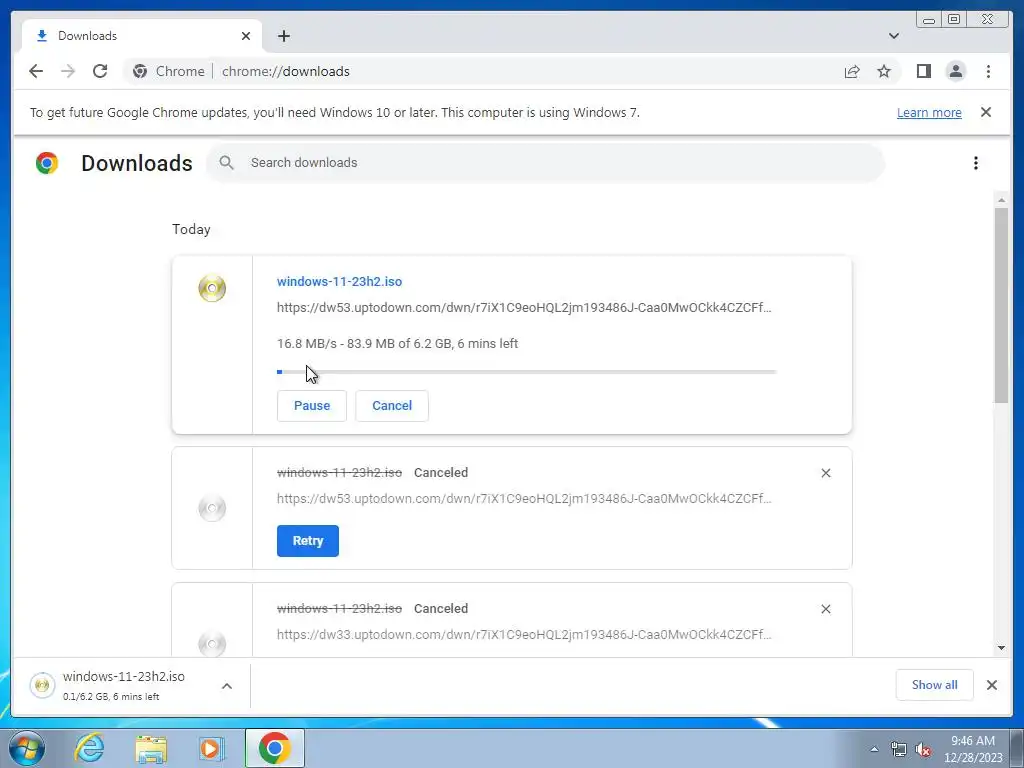The height and width of the screenshot is (768, 1024).
Task: Click the dw53 URL of the active download
Action: click(x=524, y=308)
